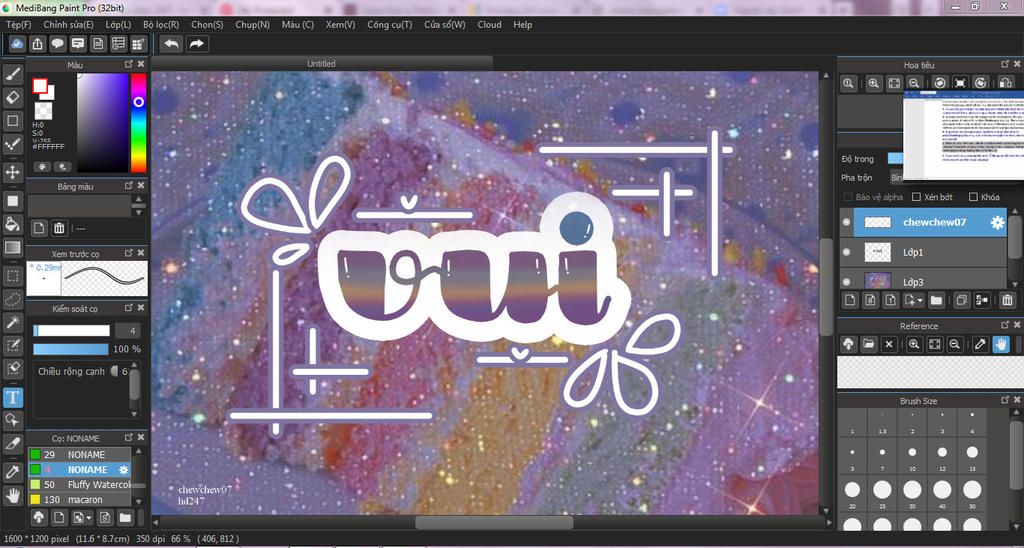Click the export share icon in toolbar
Viewport: 1024px width, 548px height.
(37, 44)
